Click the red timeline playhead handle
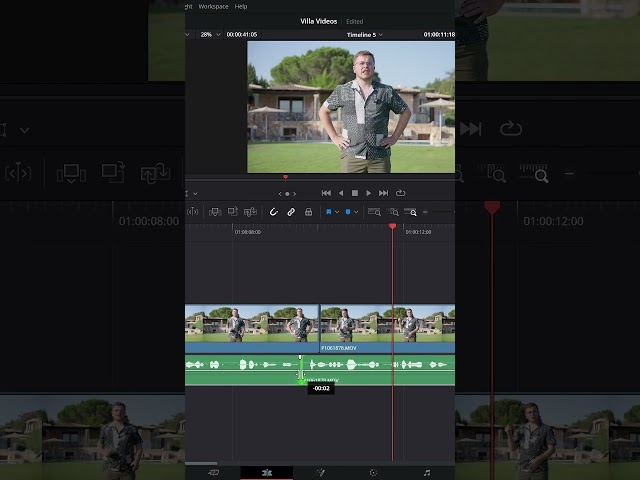Viewport: 640px width, 480px height. [x=392, y=226]
